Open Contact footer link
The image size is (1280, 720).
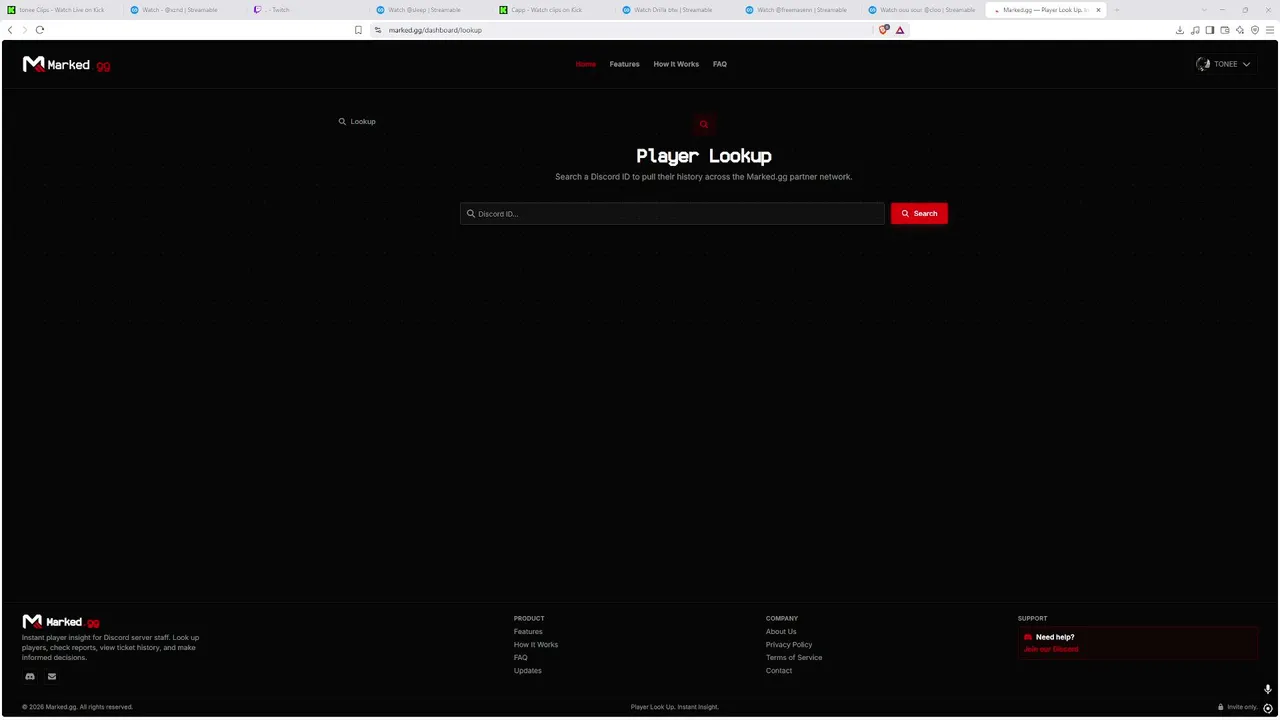[x=779, y=670]
